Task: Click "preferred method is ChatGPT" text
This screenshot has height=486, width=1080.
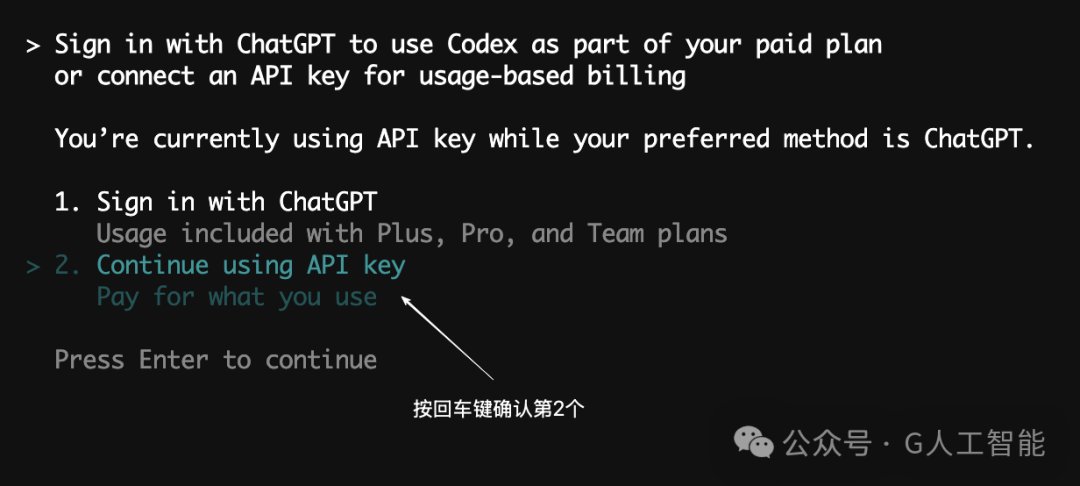Action: pos(840,139)
